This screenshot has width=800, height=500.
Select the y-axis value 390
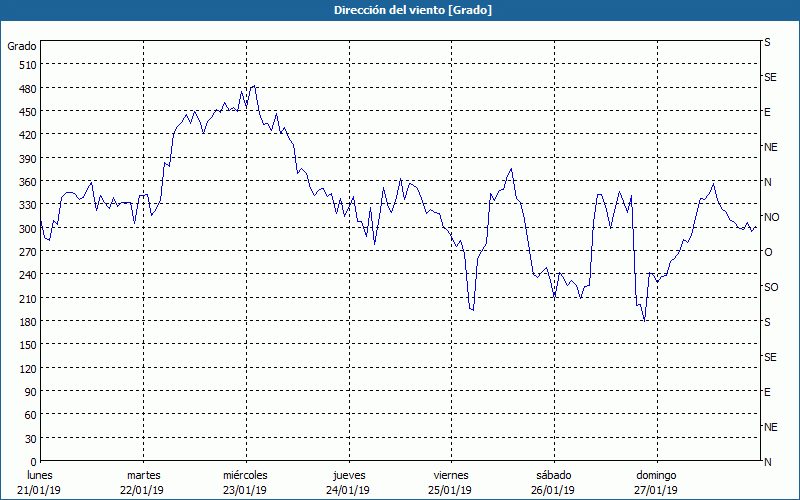point(28,159)
